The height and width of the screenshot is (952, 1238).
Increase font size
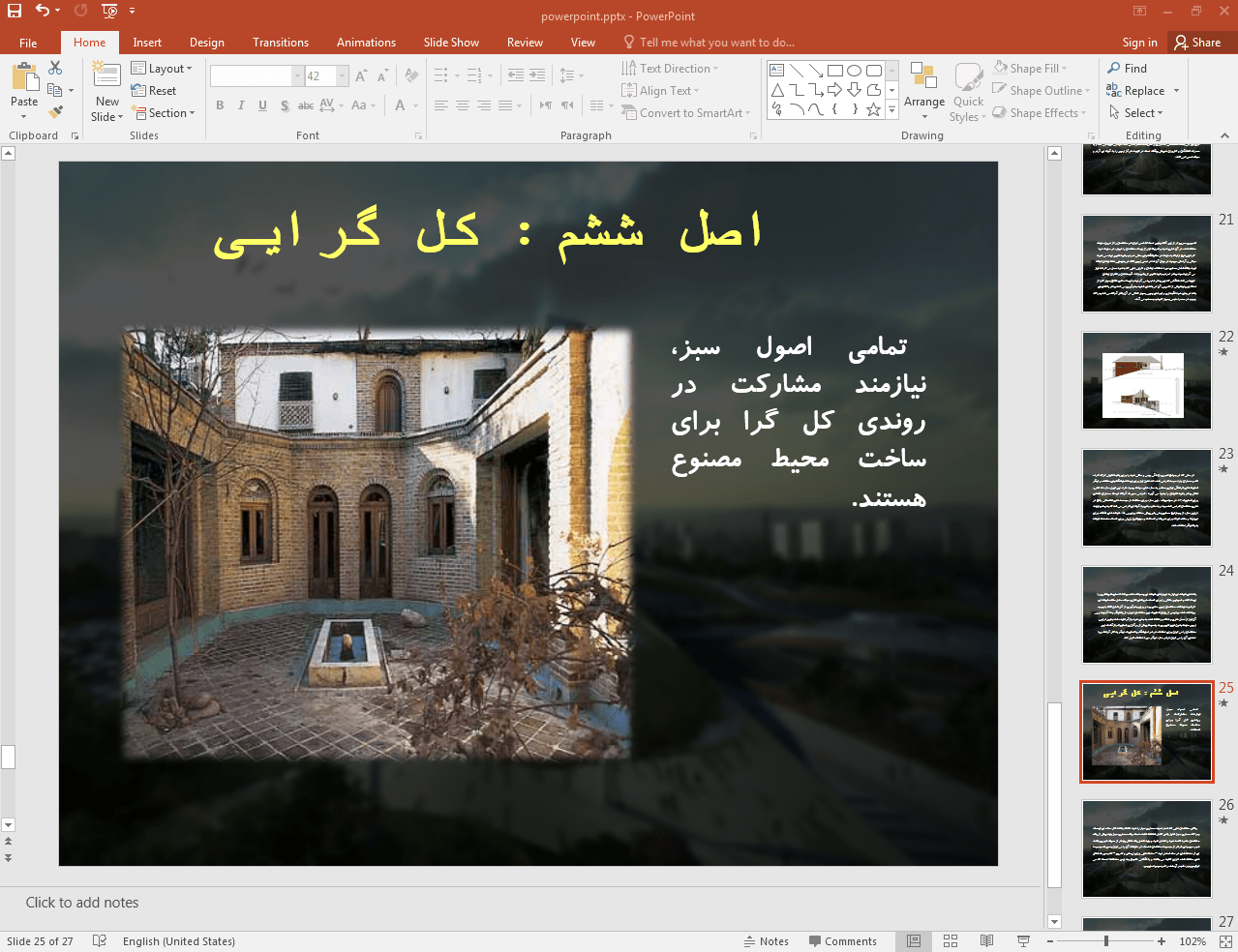click(361, 75)
